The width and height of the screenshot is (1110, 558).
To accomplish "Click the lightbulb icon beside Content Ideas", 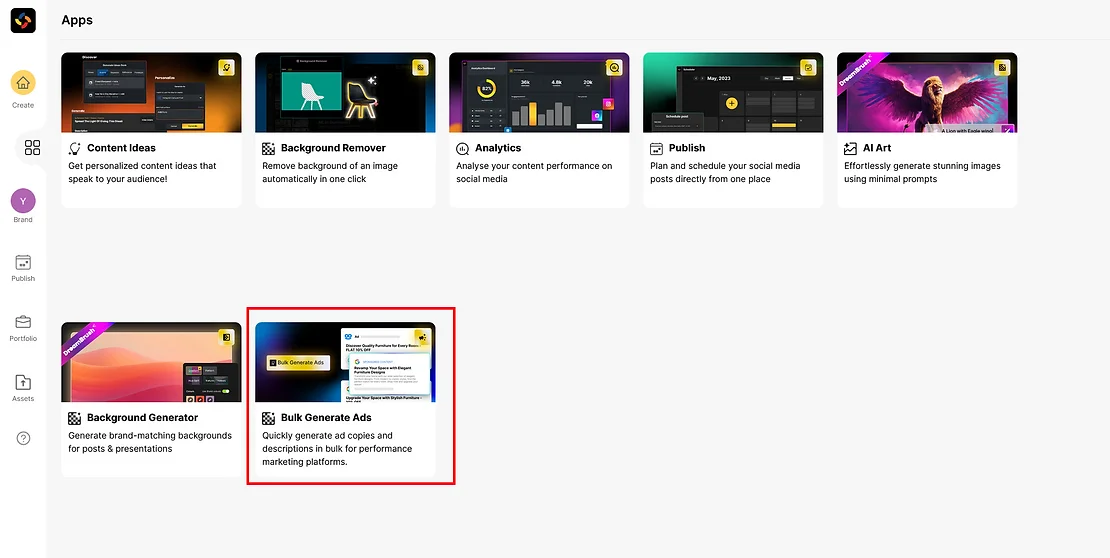I will (74, 149).
